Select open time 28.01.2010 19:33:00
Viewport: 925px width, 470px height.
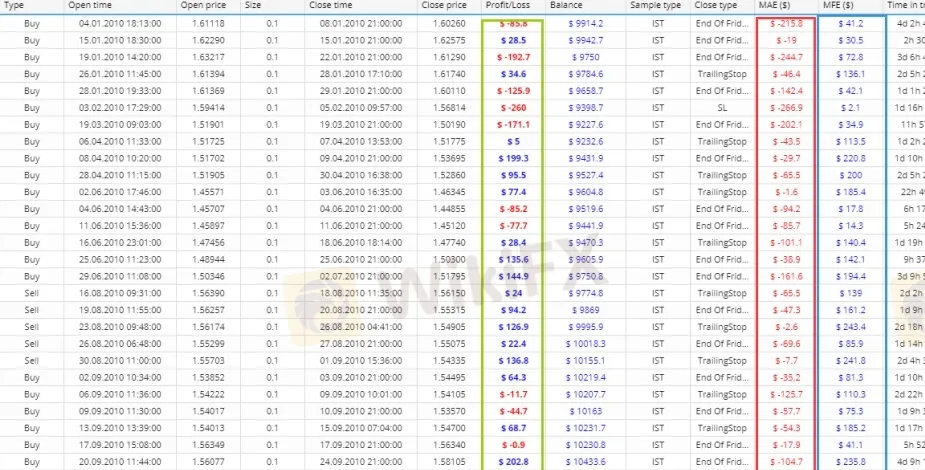(x=120, y=91)
